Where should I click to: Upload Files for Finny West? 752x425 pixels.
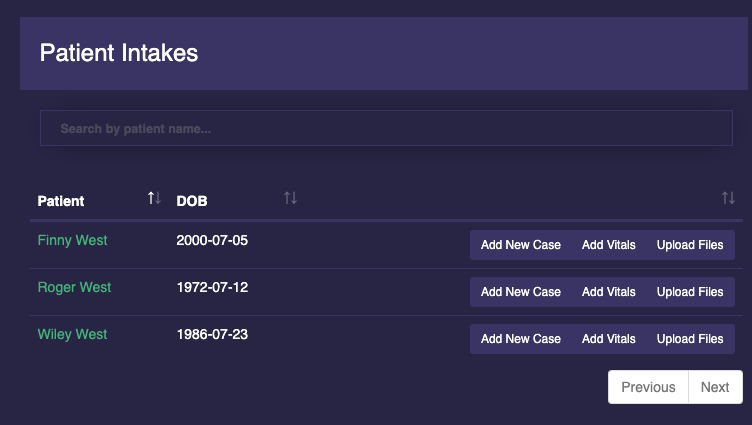pyautogui.click(x=690, y=245)
